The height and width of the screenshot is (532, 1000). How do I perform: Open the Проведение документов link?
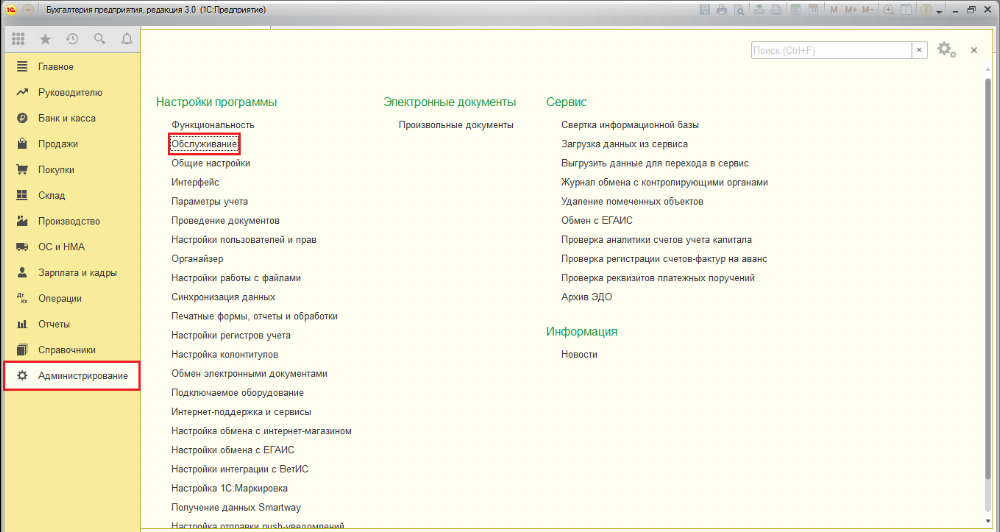click(x=225, y=221)
